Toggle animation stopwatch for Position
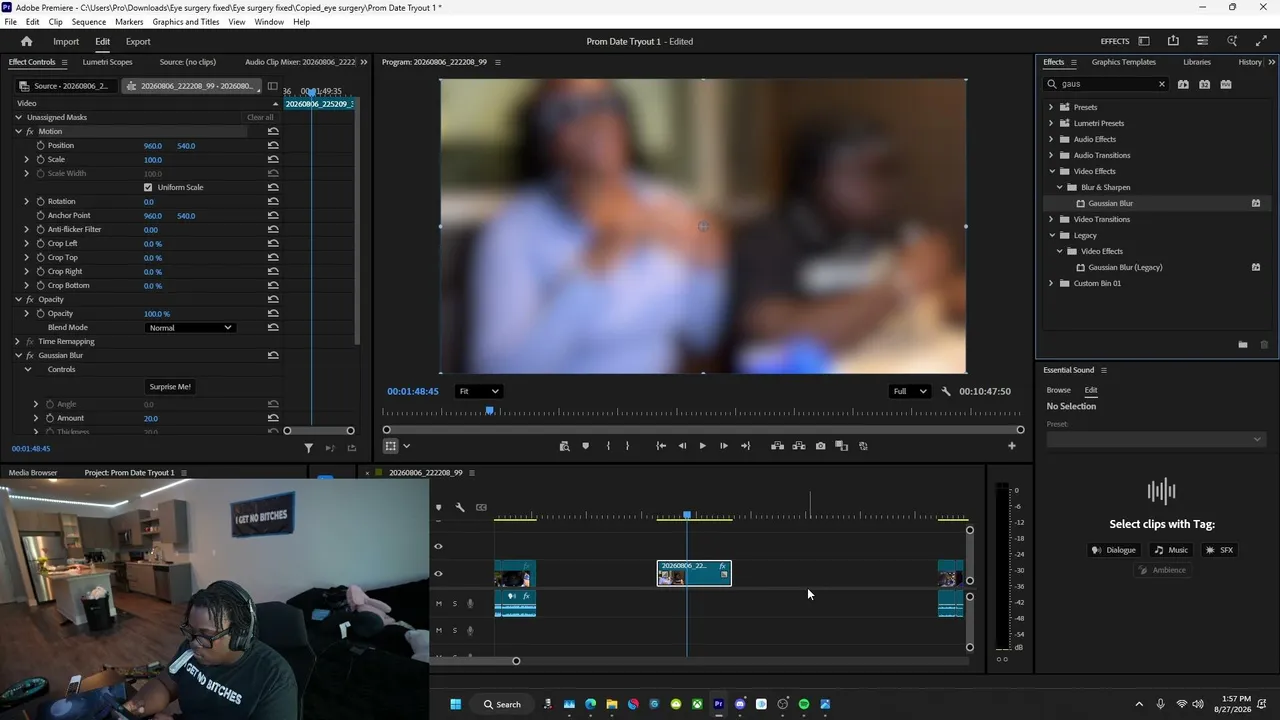The width and height of the screenshot is (1280, 720). pyautogui.click(x=40, y=146)
